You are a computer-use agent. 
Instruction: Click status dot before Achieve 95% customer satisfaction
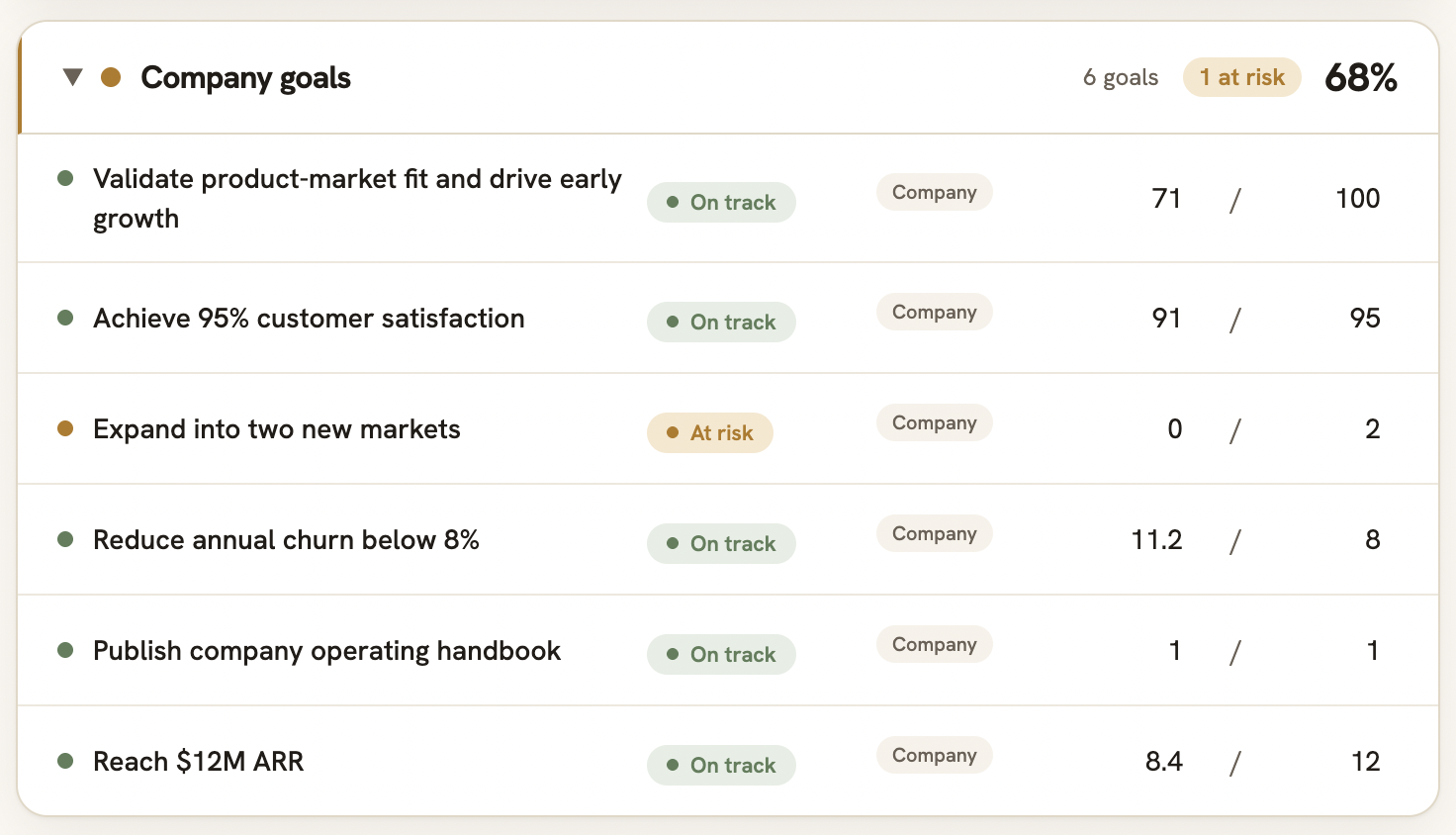pos(65,318)
